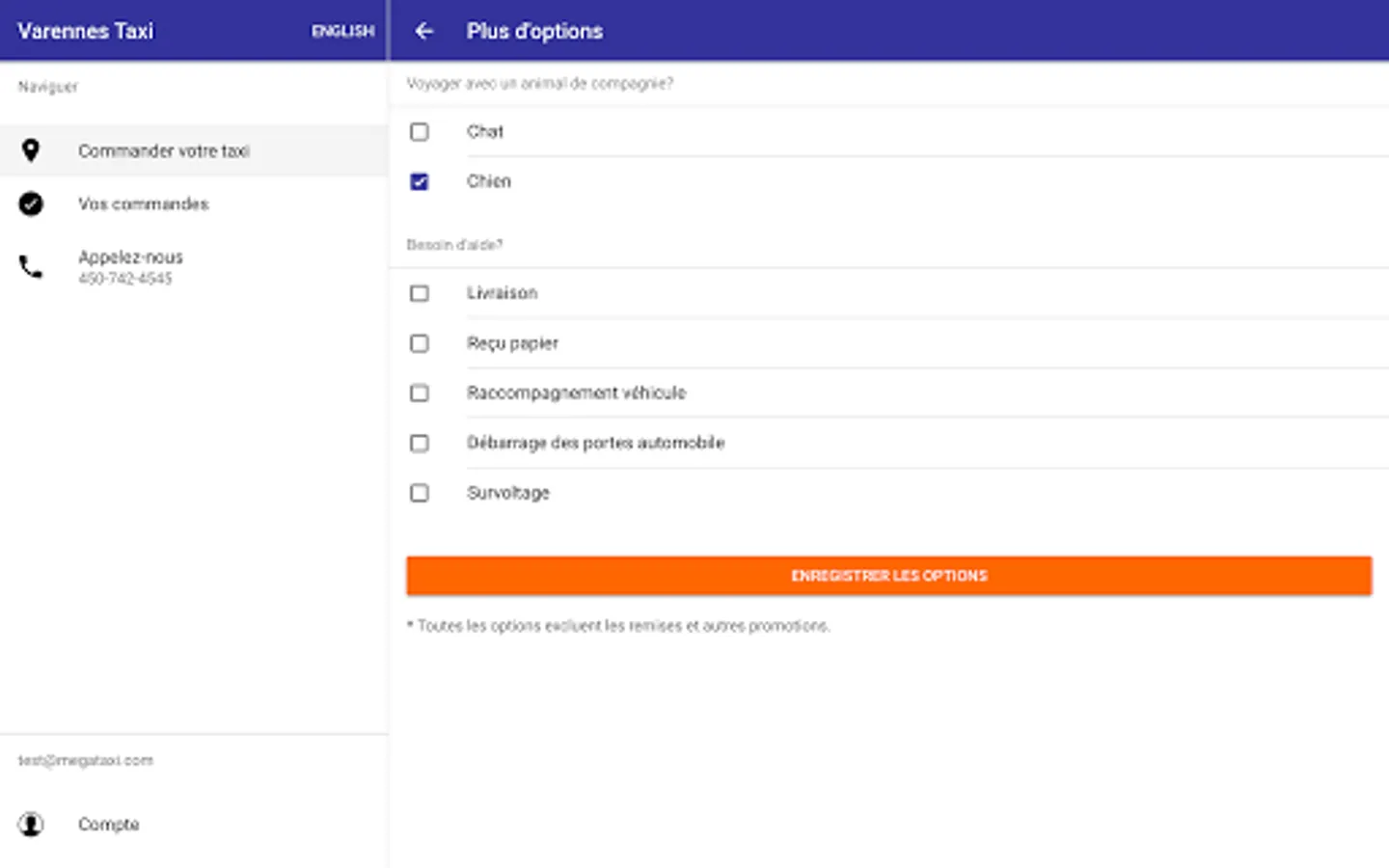1389x868 pixels.
Task: Uncheck the Chien checkbox
Action: click(x=420, y=181)
